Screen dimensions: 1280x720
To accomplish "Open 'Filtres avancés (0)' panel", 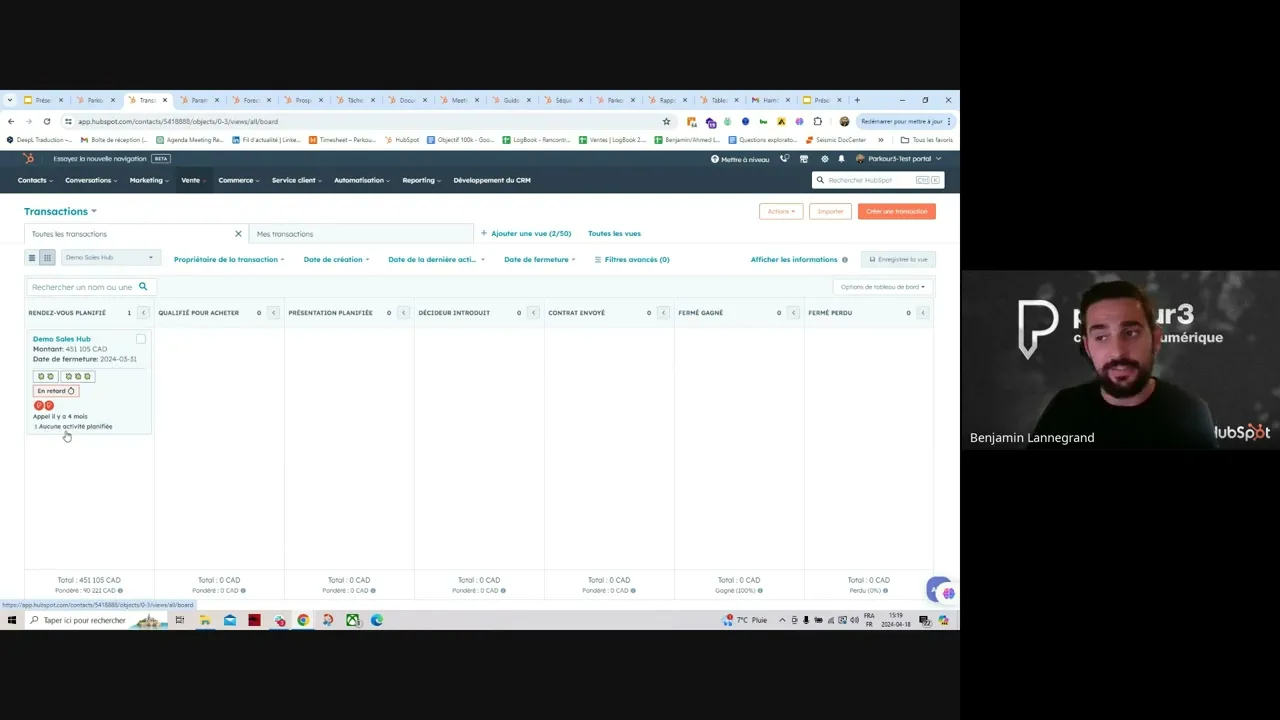I will pos(632,259).
